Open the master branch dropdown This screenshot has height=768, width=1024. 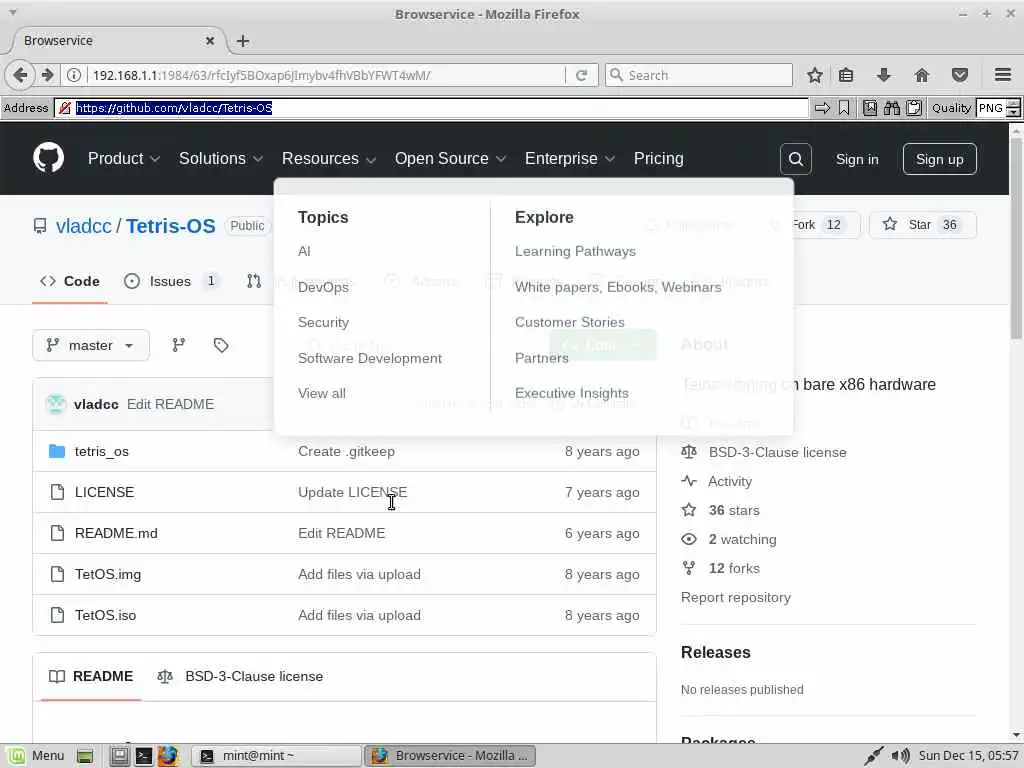pos(91,345)
